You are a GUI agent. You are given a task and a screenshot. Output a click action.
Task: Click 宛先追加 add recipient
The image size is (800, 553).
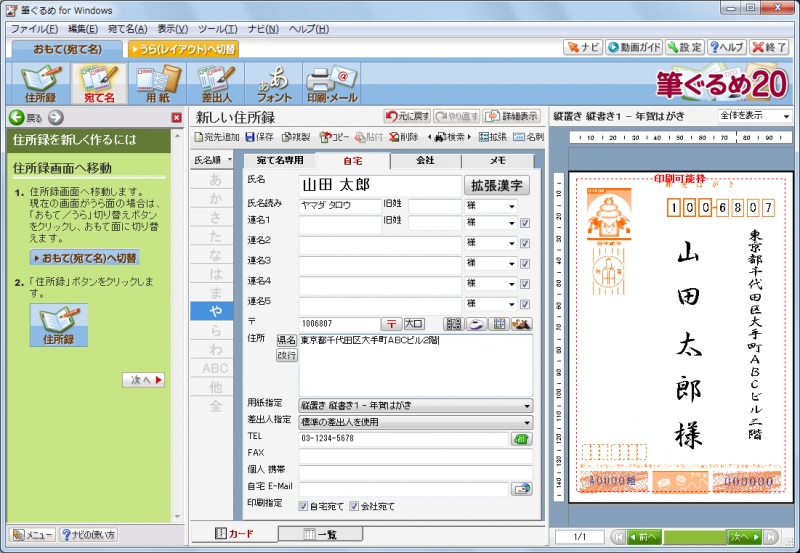(x=216, y=137)
